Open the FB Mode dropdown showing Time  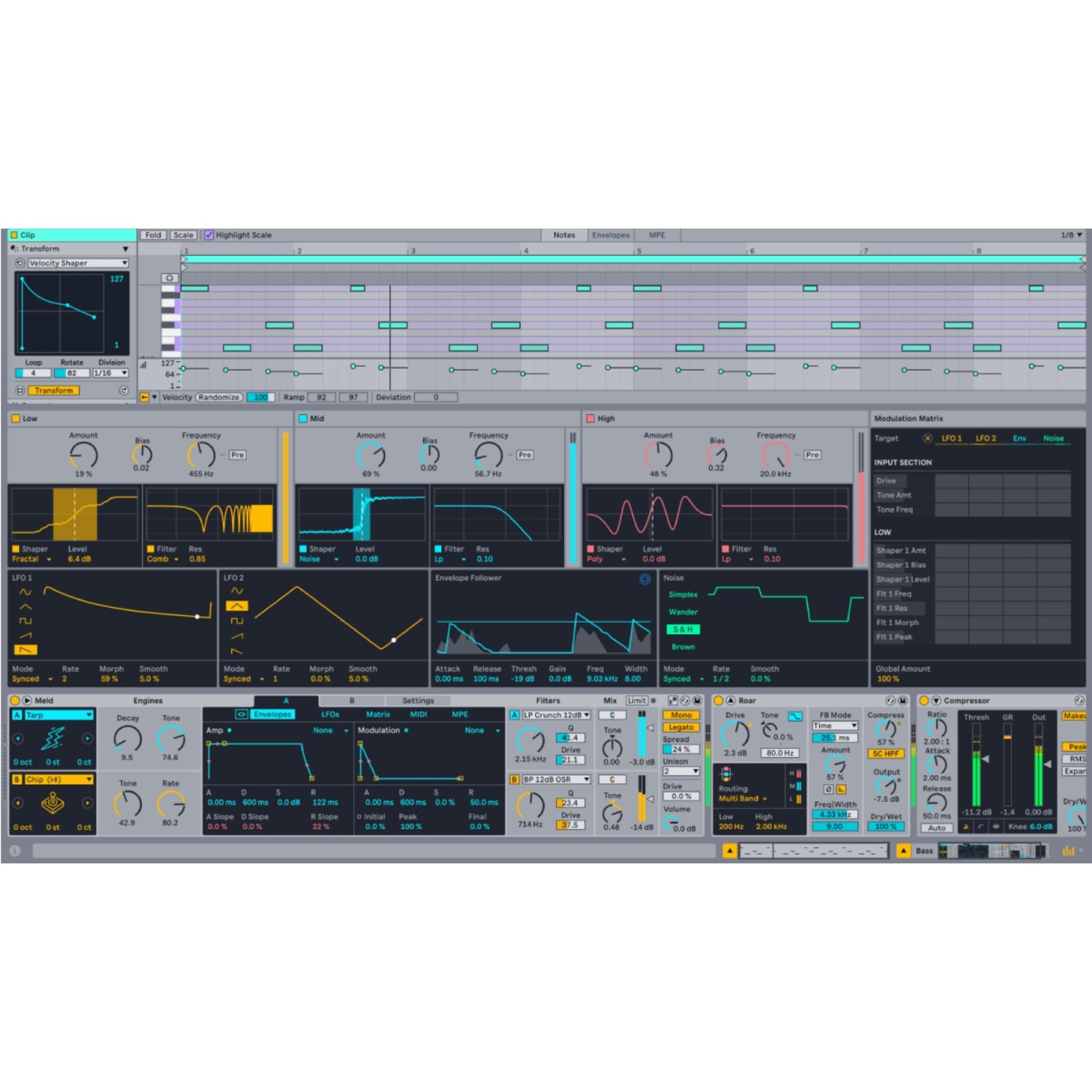click(x=835, y=727)
